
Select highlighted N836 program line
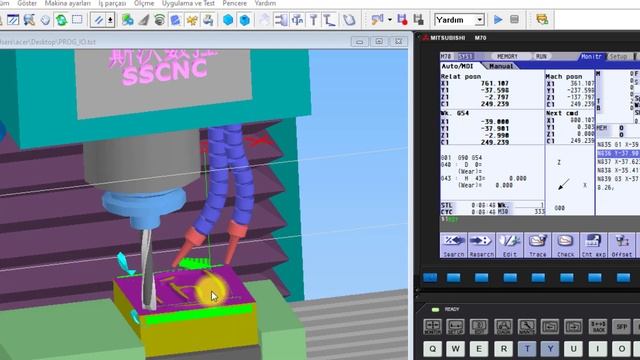coord(618,153)
